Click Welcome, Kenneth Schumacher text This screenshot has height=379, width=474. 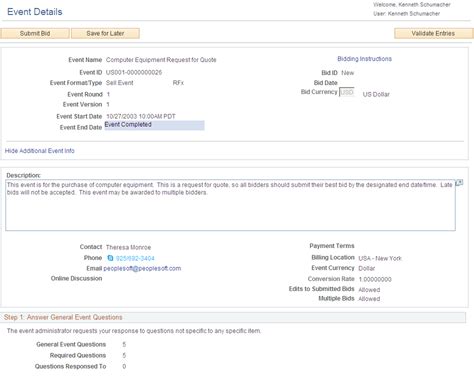pos(412,5)
